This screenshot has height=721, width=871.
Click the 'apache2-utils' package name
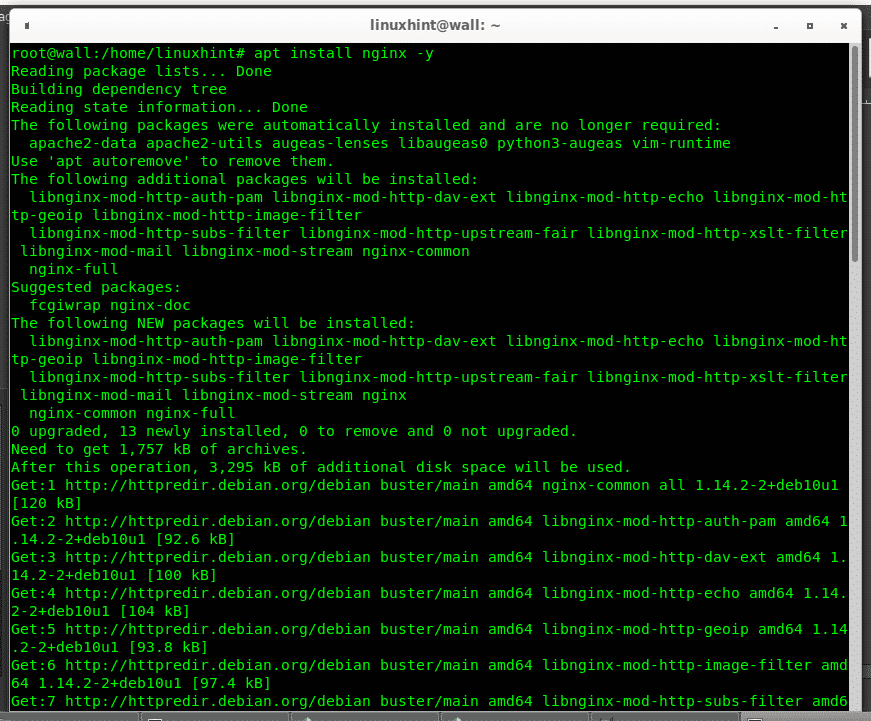(204, 143)
